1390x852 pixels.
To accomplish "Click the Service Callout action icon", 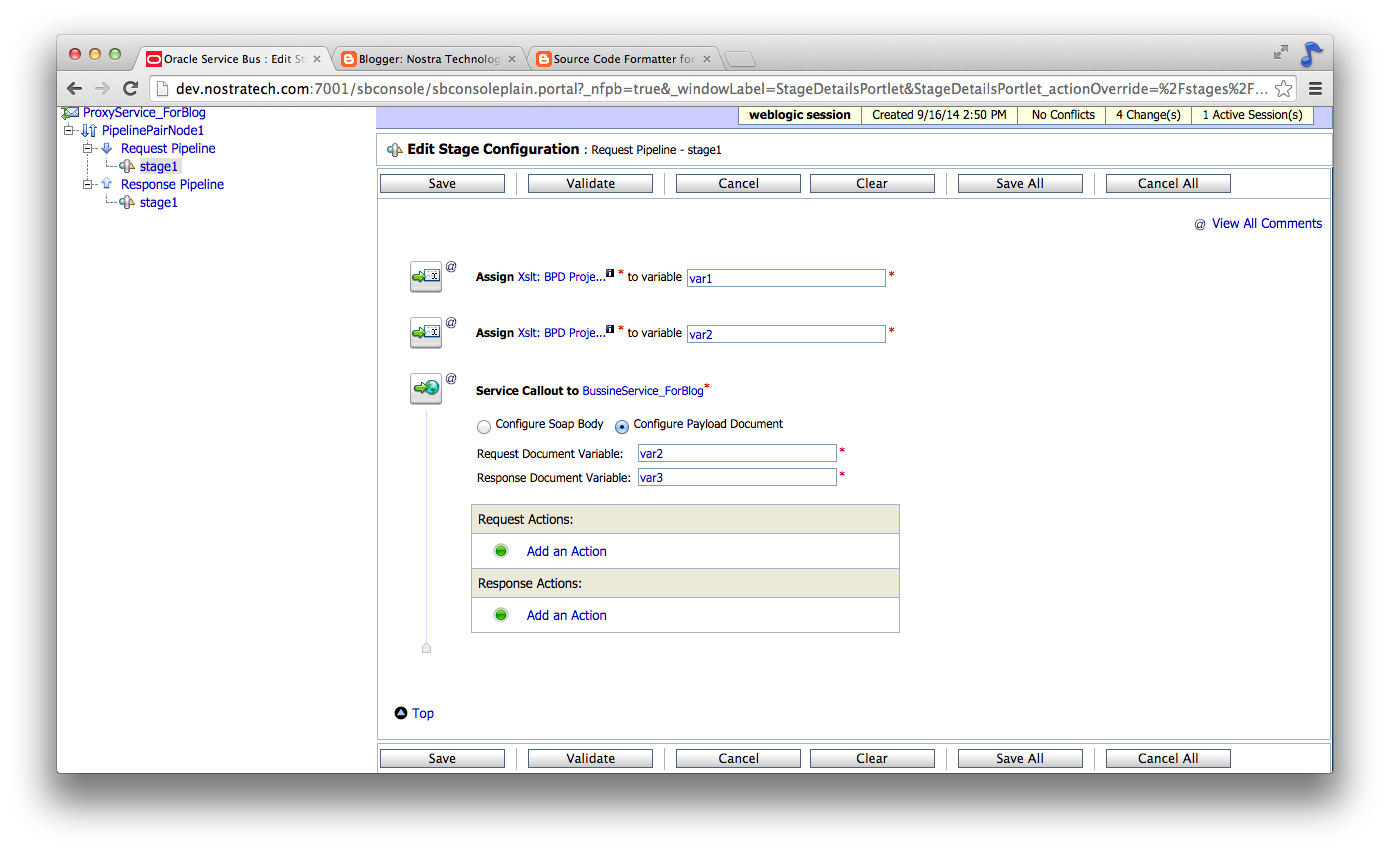I will [x=425, y=389].
